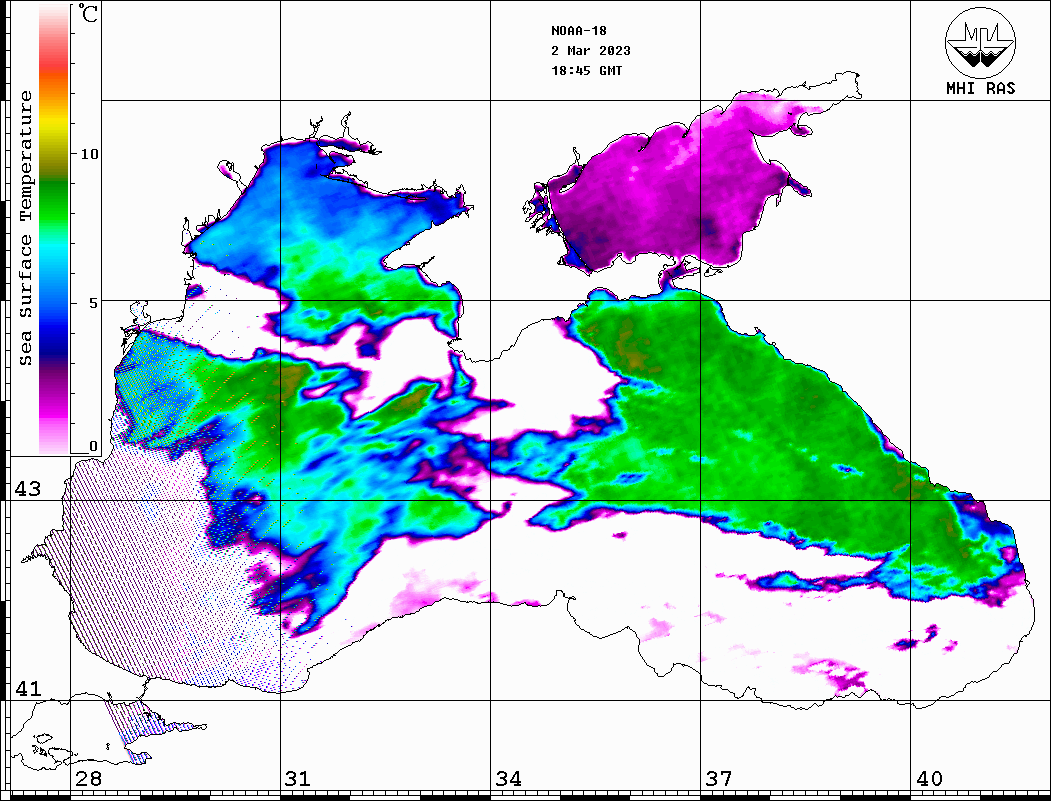The width and height of the screenshot is (1051, 801).
Task: Click the '5' tick on the temperature legend
Action: coord(93,303)
